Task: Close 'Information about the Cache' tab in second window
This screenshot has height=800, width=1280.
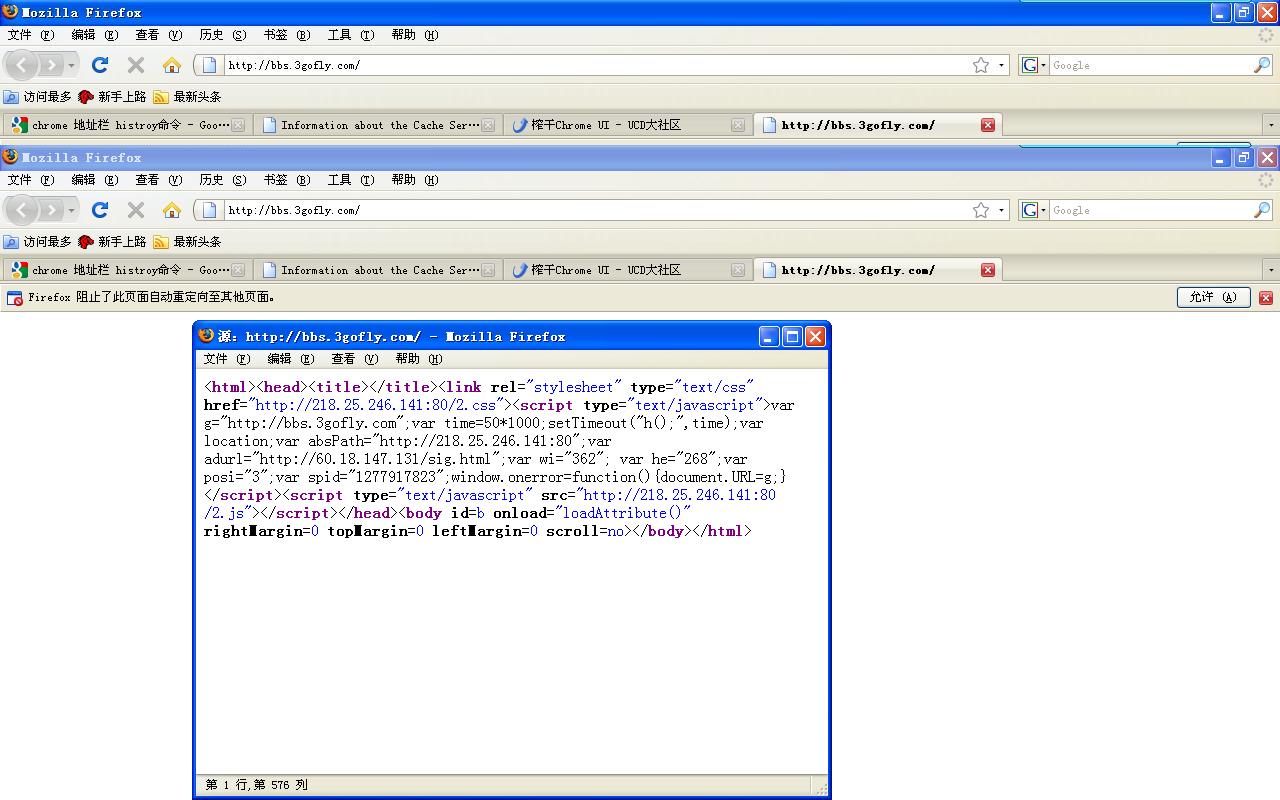Action: pos(488,270)
